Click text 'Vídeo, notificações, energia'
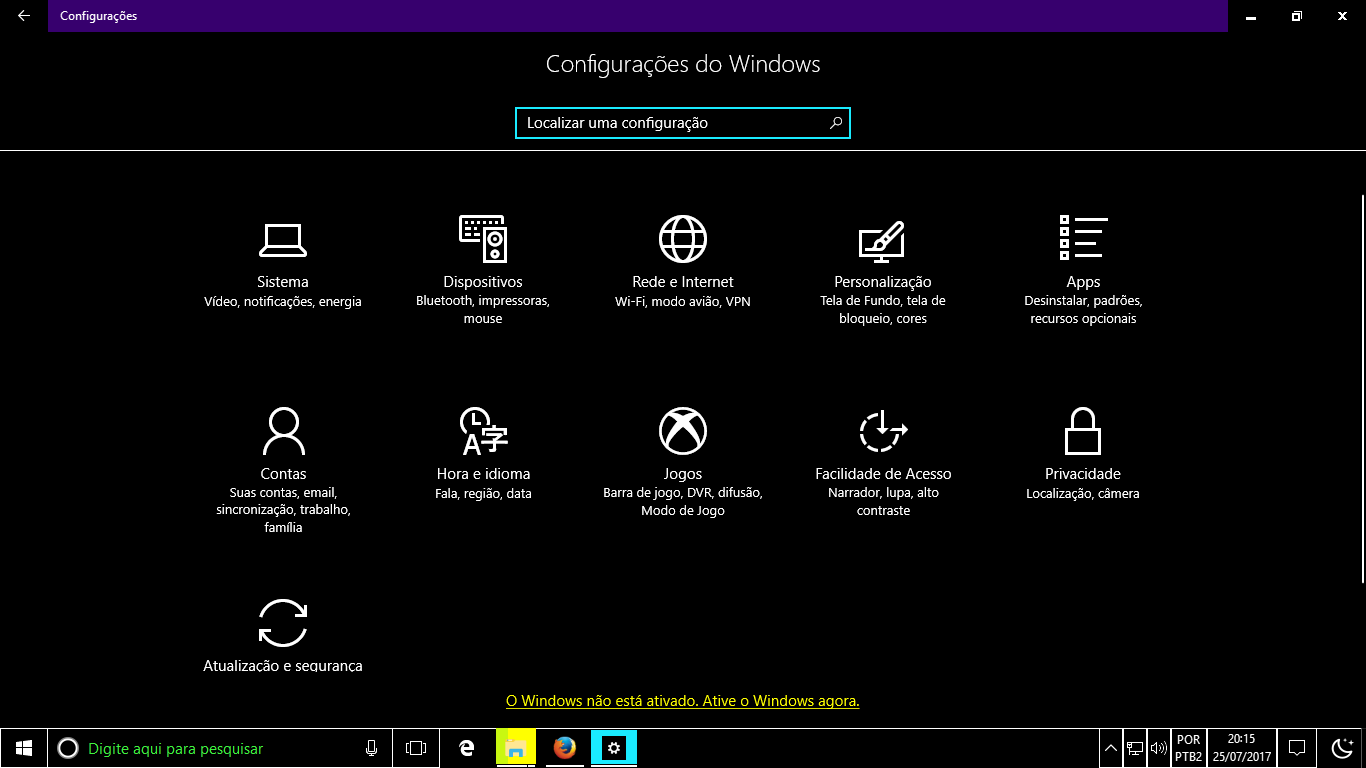Screen dimensions: 1366x768 tap(283, 301)
